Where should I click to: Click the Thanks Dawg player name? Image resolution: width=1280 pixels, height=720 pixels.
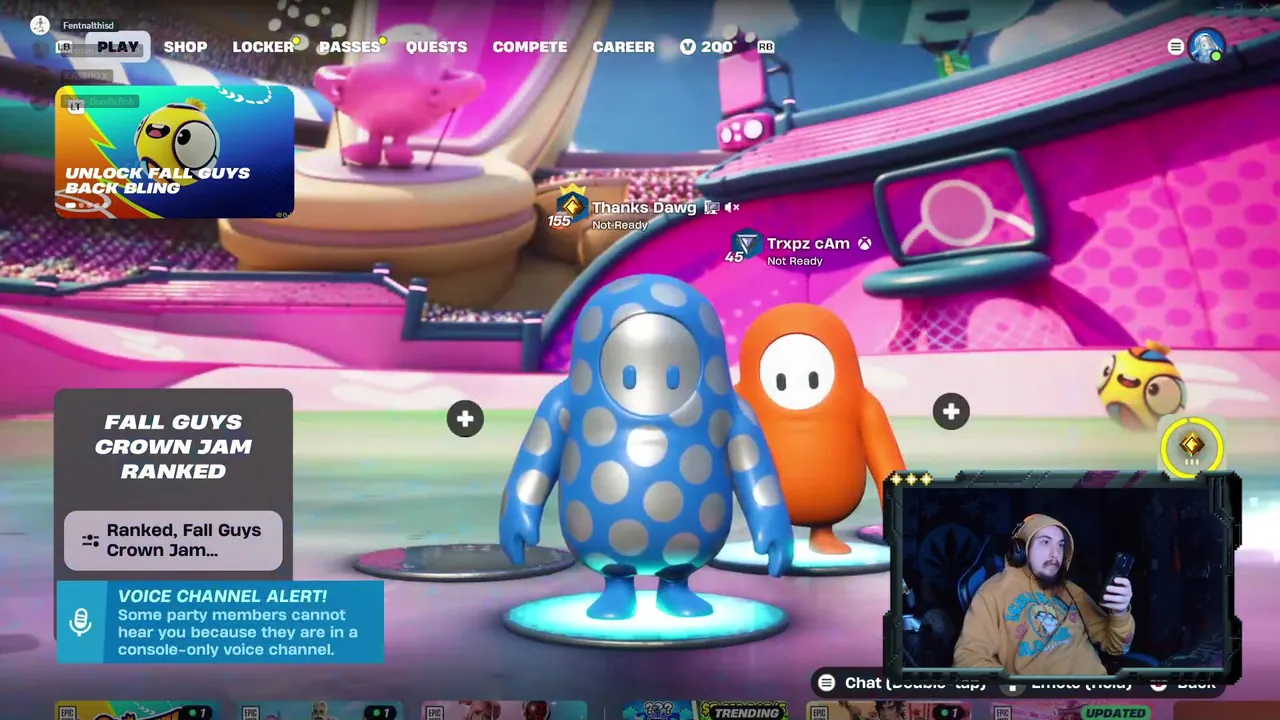click(644, 208)
